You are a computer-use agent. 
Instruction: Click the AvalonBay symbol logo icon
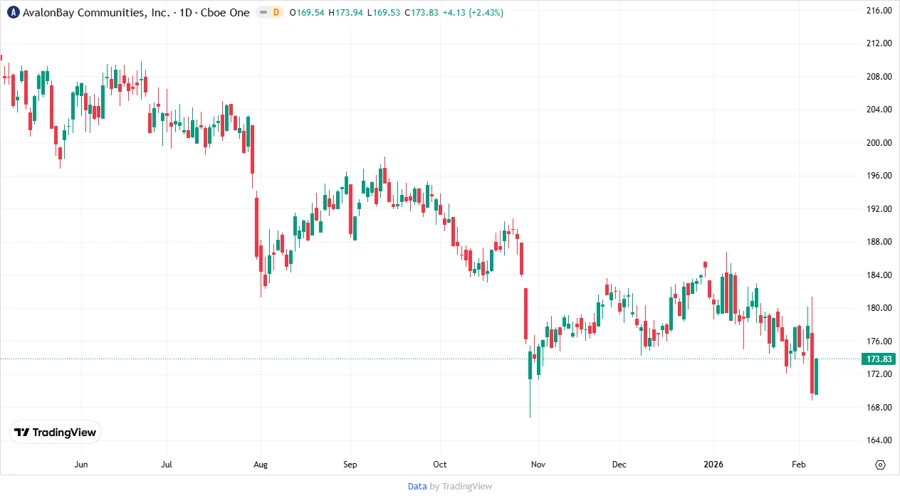[13, 12]
